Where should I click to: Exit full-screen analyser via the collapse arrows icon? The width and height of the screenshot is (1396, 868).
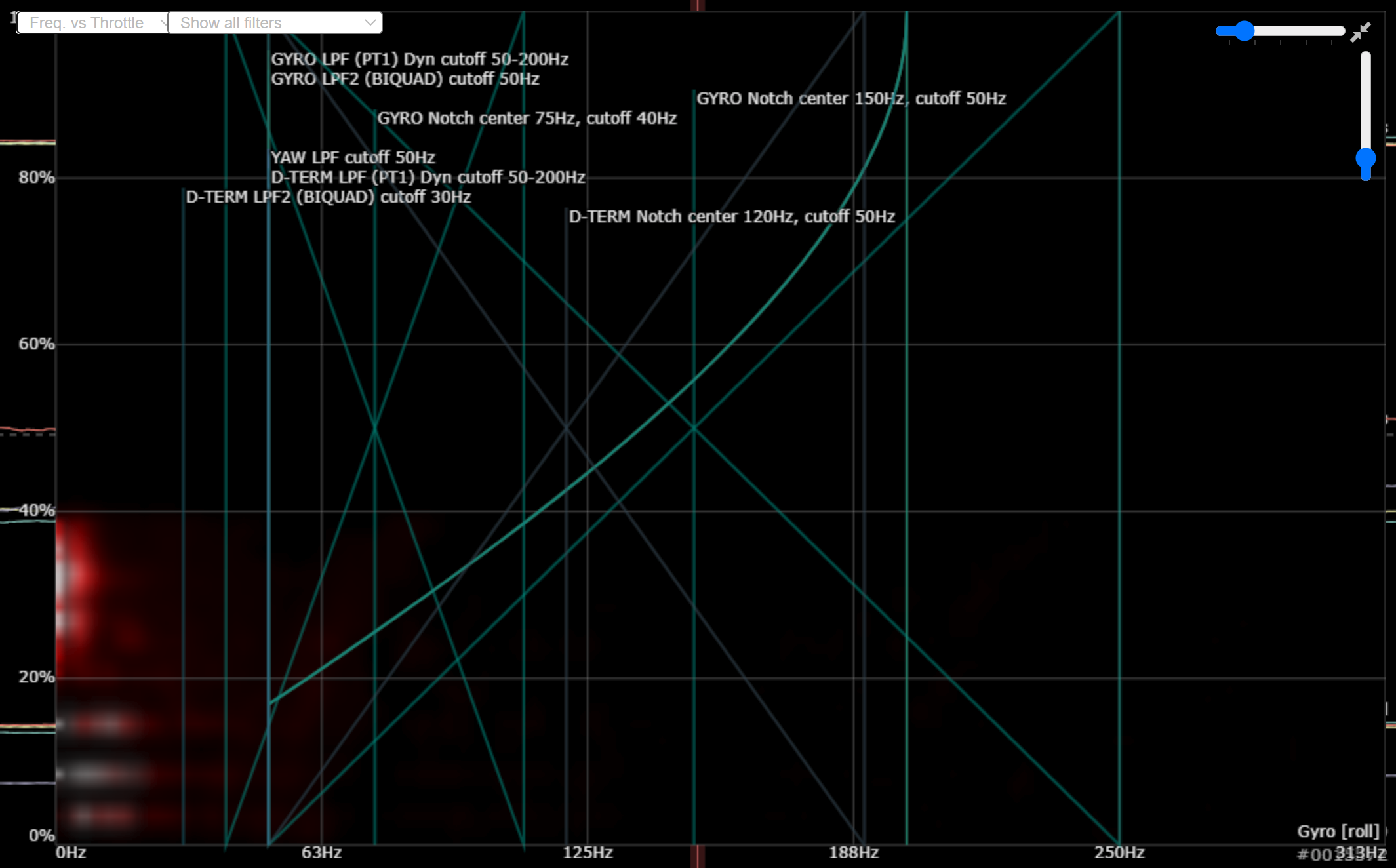[1361, 31]
